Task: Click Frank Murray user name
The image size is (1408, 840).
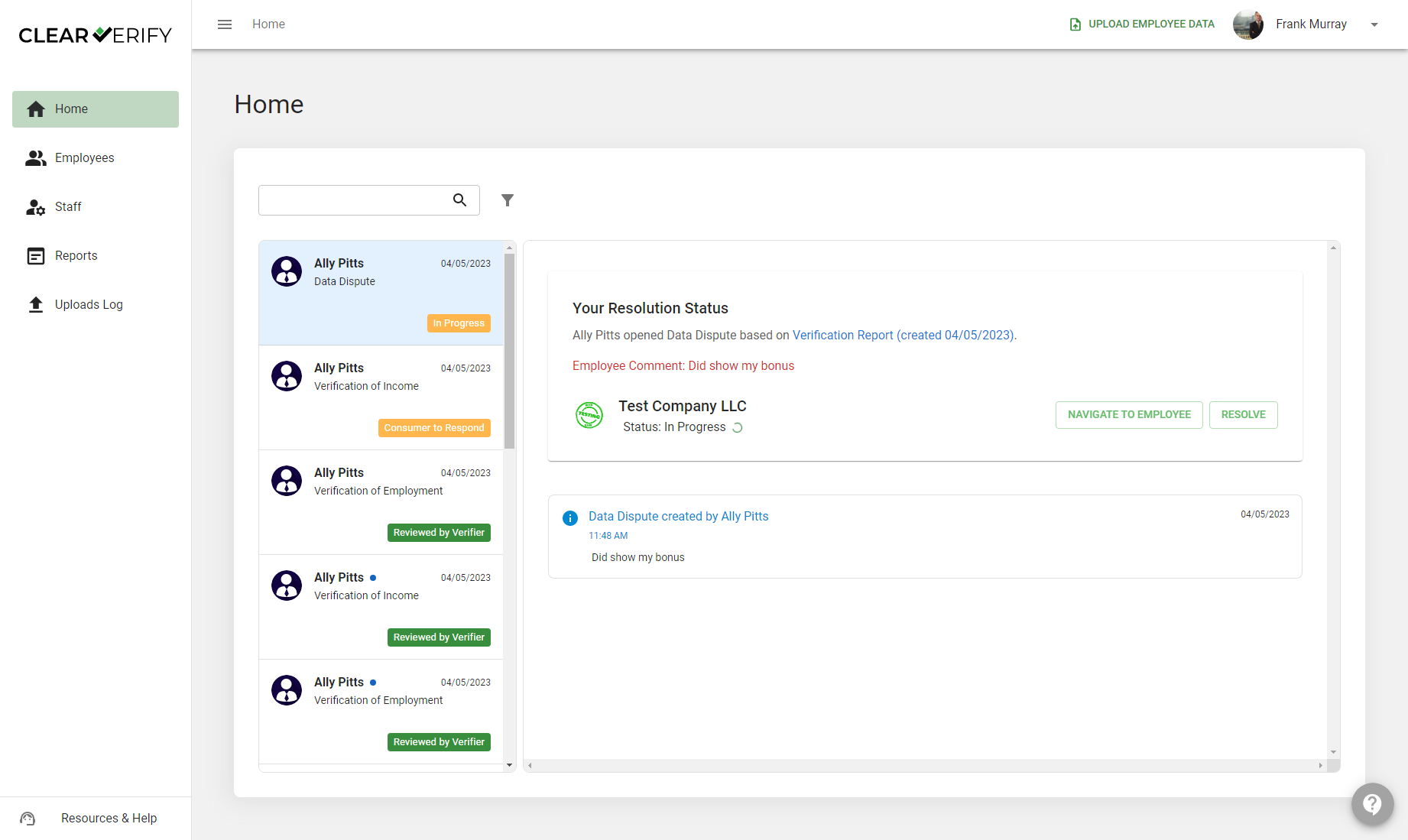Action: [x=1311, y=24]
